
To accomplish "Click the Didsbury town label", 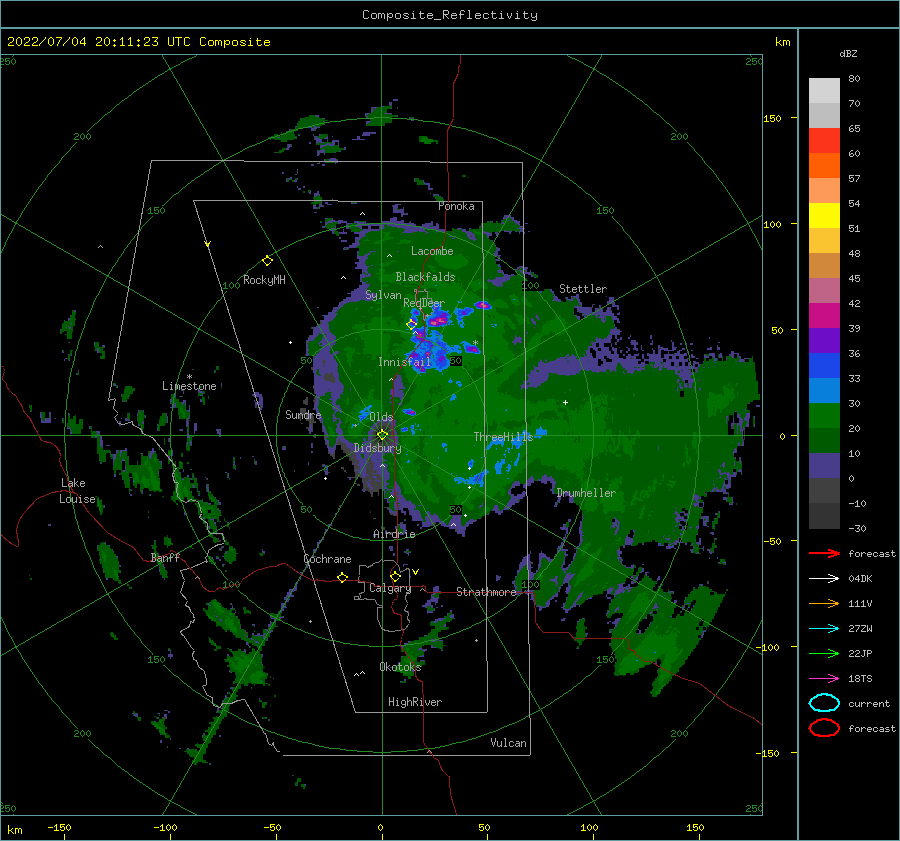I will (x=377, y=448).
